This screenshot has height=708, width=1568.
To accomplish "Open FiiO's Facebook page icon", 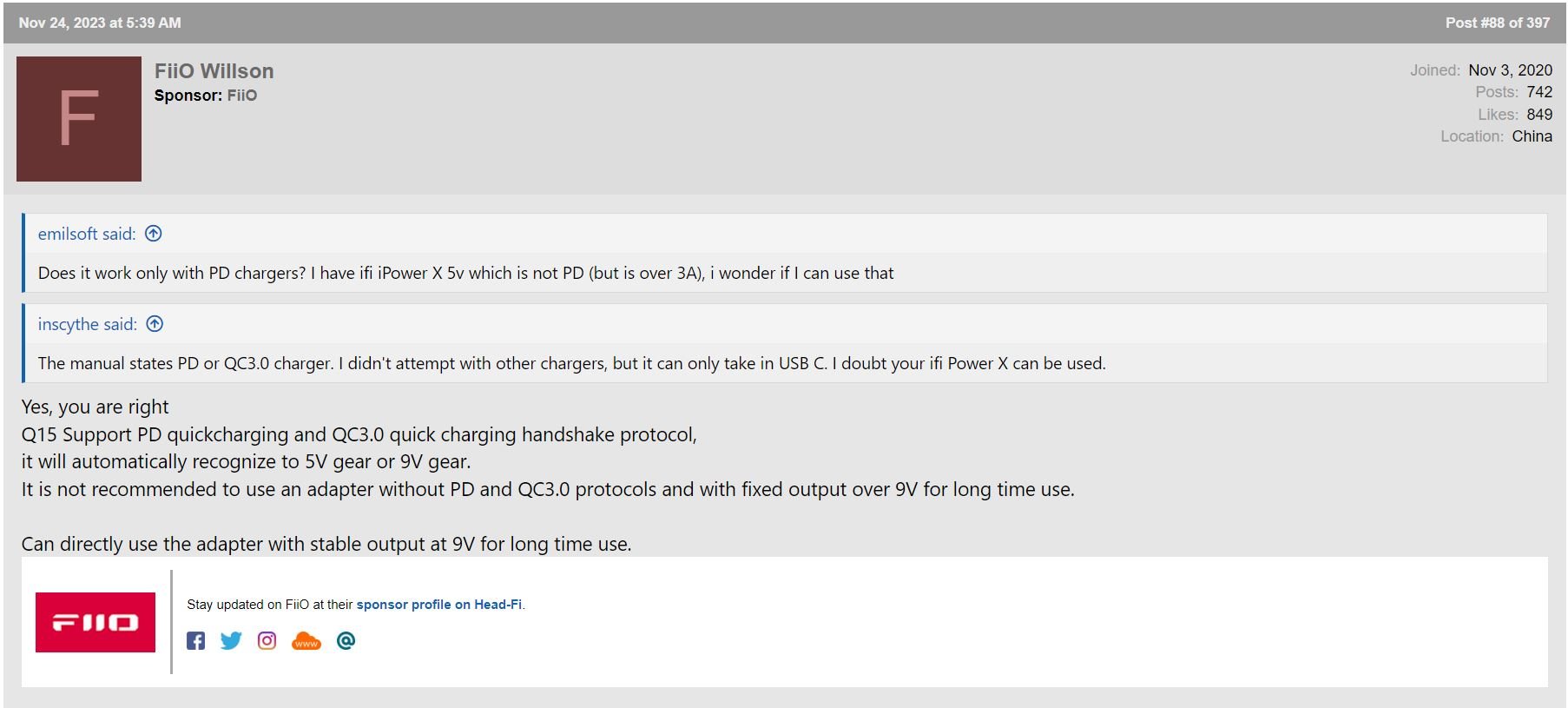I will (195, 641).
